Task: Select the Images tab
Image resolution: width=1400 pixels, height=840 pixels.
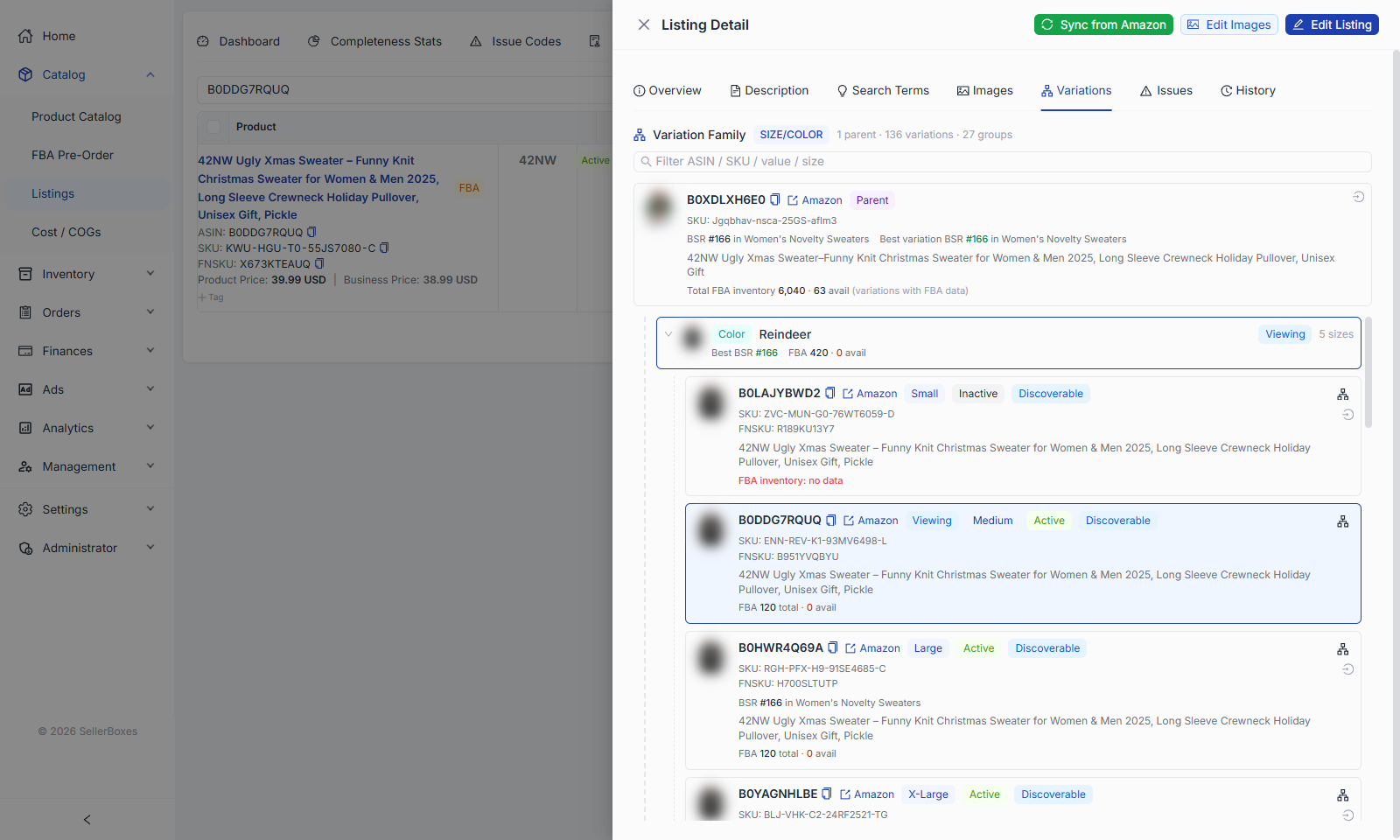Action: 984,90
